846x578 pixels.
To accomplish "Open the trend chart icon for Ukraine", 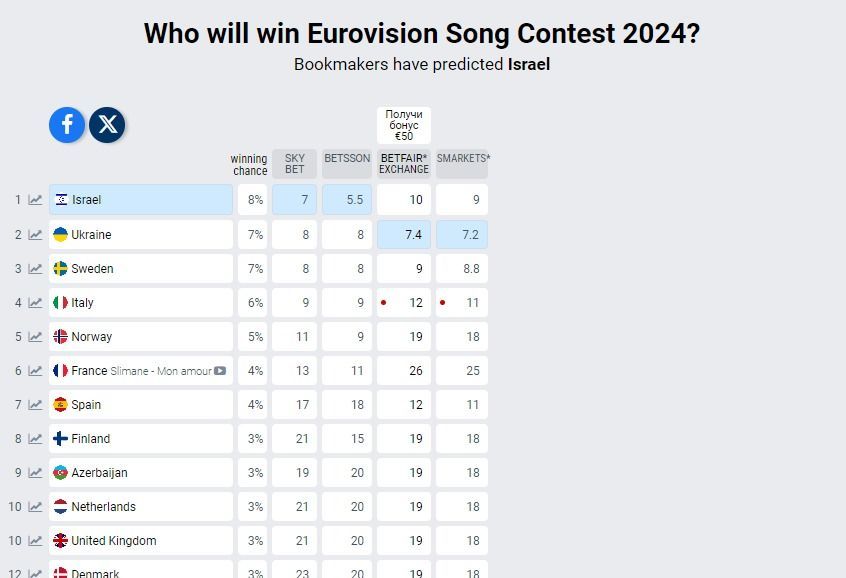I will pyautogui.click(x=35, y=235).
